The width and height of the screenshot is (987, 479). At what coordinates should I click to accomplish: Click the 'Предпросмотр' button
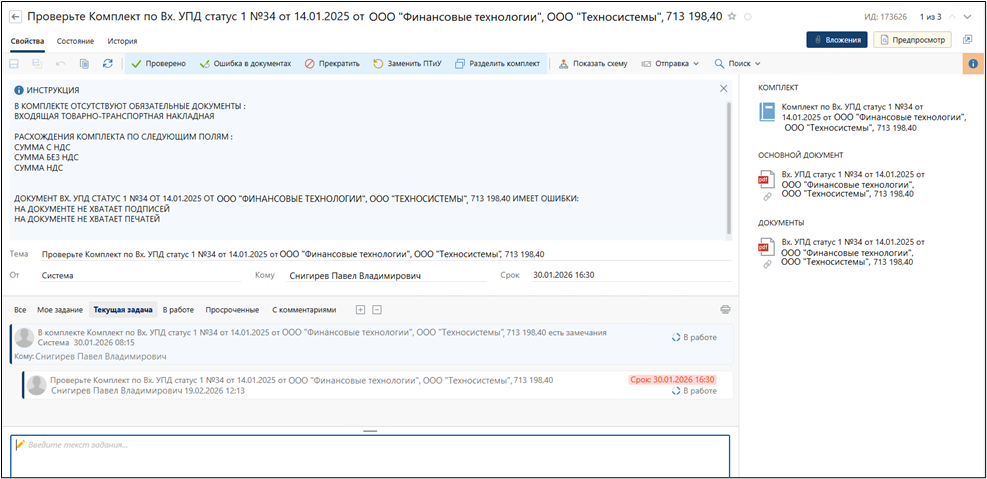click(911, 40)
